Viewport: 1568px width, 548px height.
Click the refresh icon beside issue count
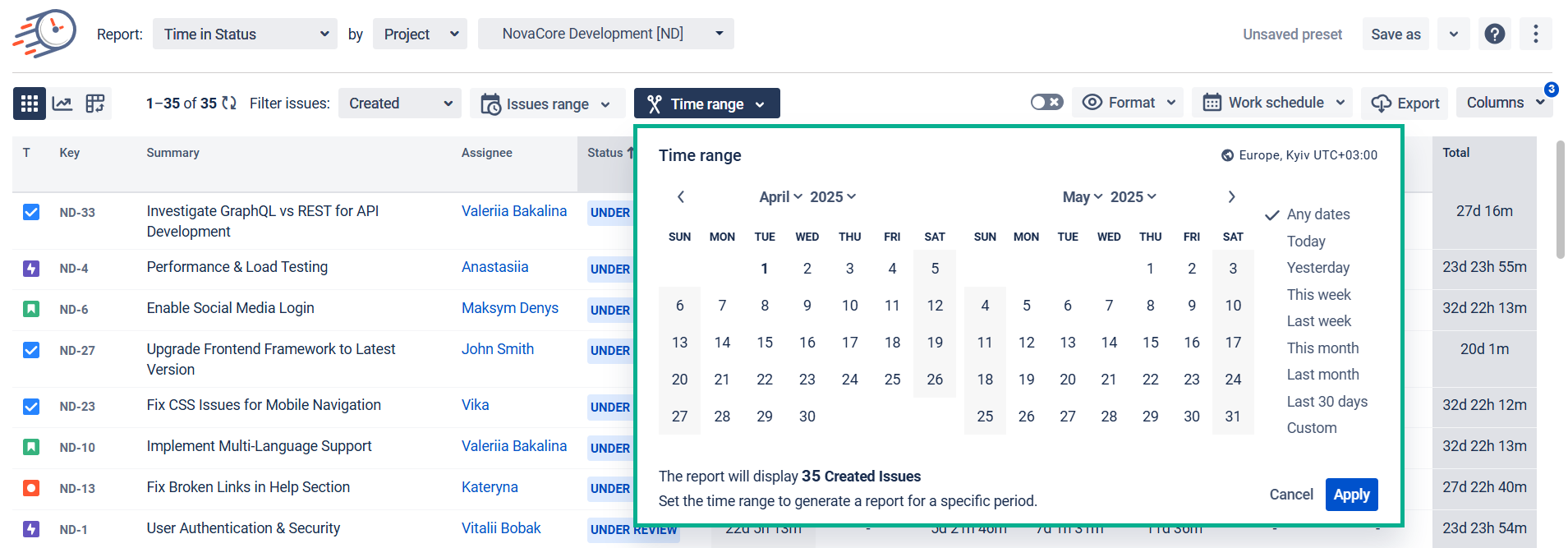pyautogui.click(x=229, y=104)
